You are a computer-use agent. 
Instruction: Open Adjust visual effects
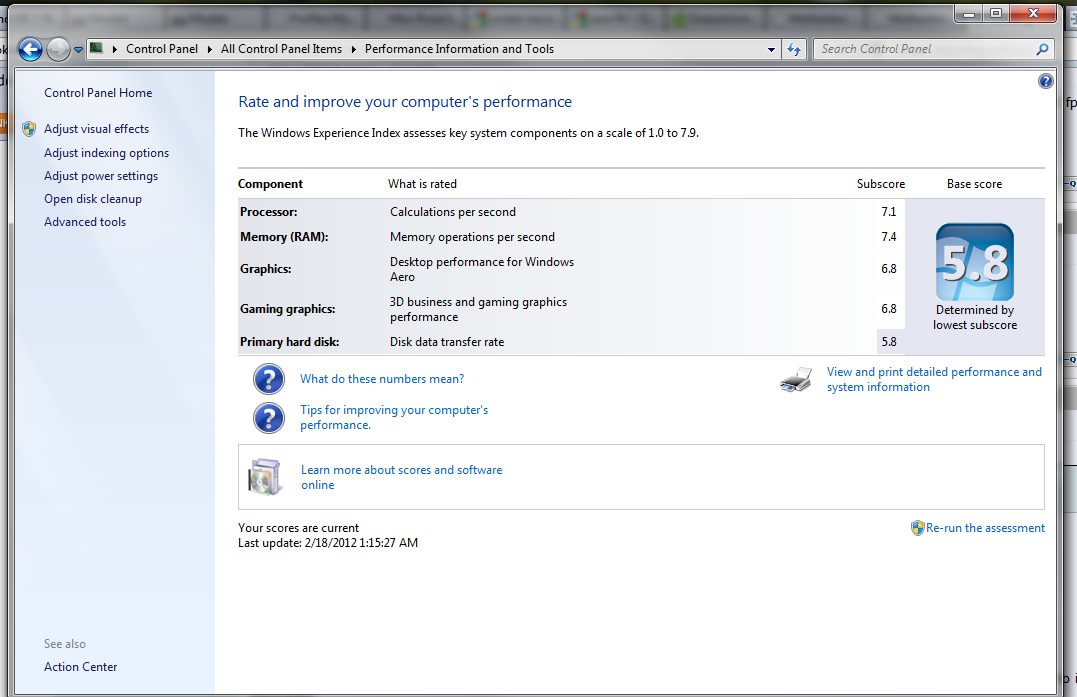(96, 129)
